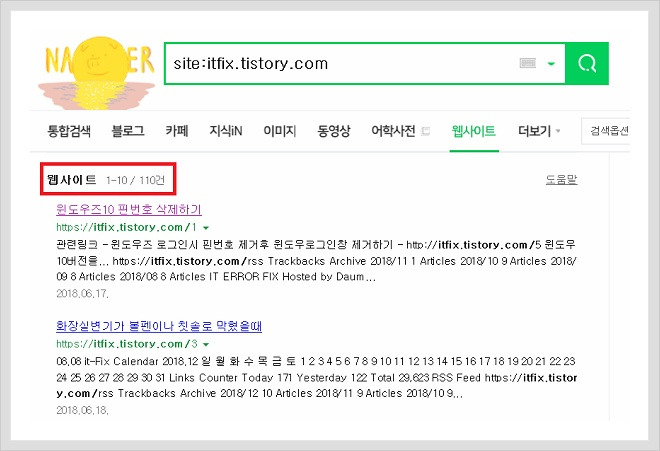Click the new-window icon beside 어학사전
This screenshot has width=660, height=451.
(426, 131)
